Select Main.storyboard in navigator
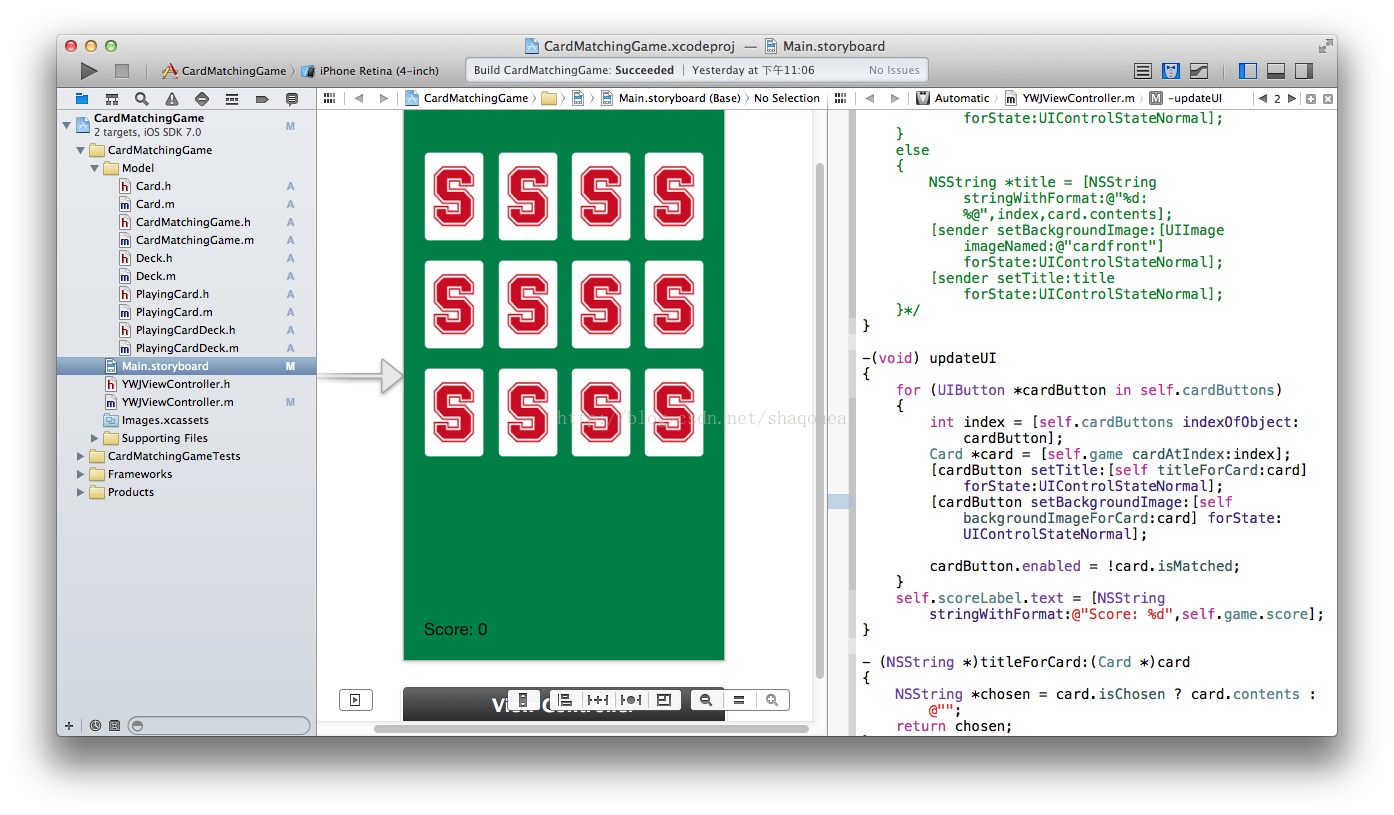 (186, 366)
